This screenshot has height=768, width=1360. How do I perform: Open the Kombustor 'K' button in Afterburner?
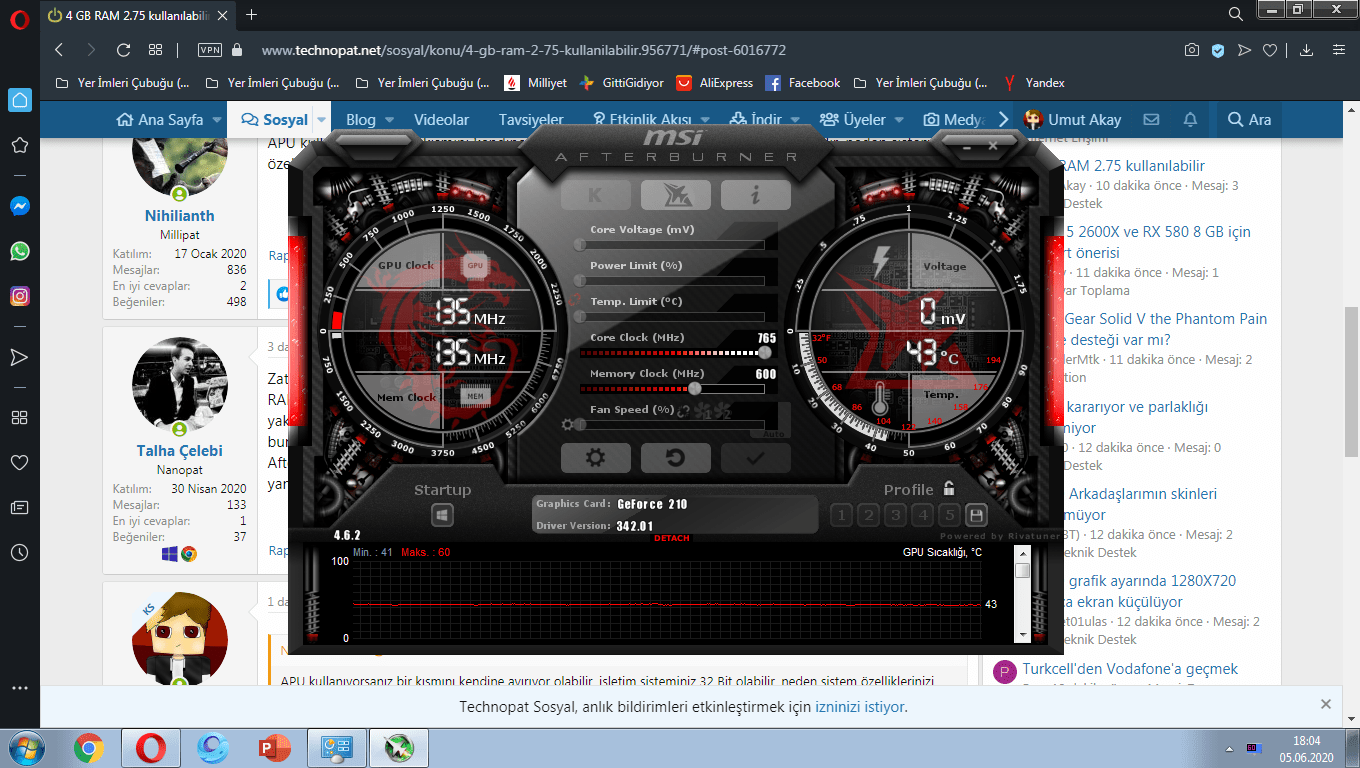596,195
